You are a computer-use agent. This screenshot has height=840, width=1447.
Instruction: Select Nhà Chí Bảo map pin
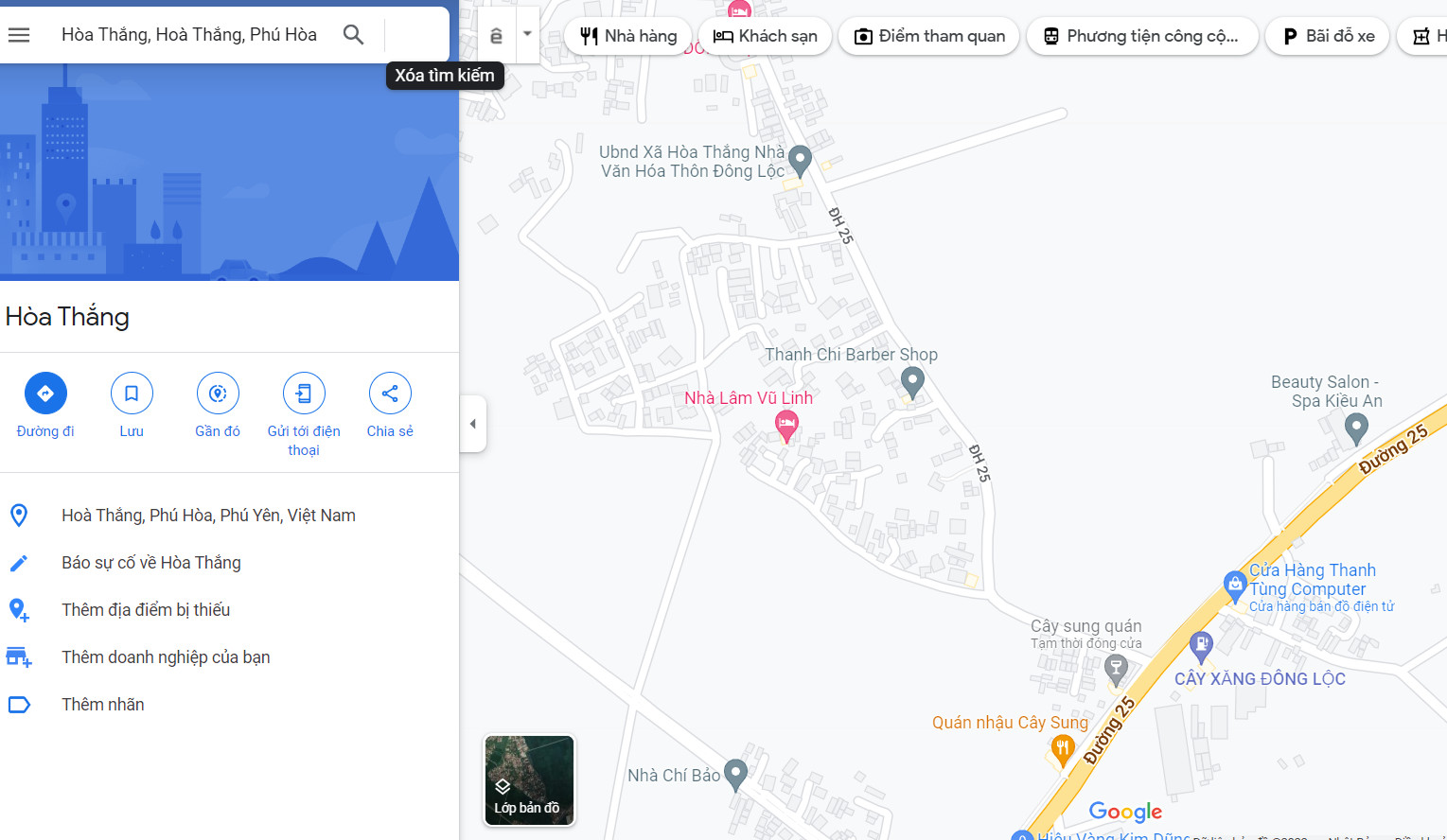735,775
